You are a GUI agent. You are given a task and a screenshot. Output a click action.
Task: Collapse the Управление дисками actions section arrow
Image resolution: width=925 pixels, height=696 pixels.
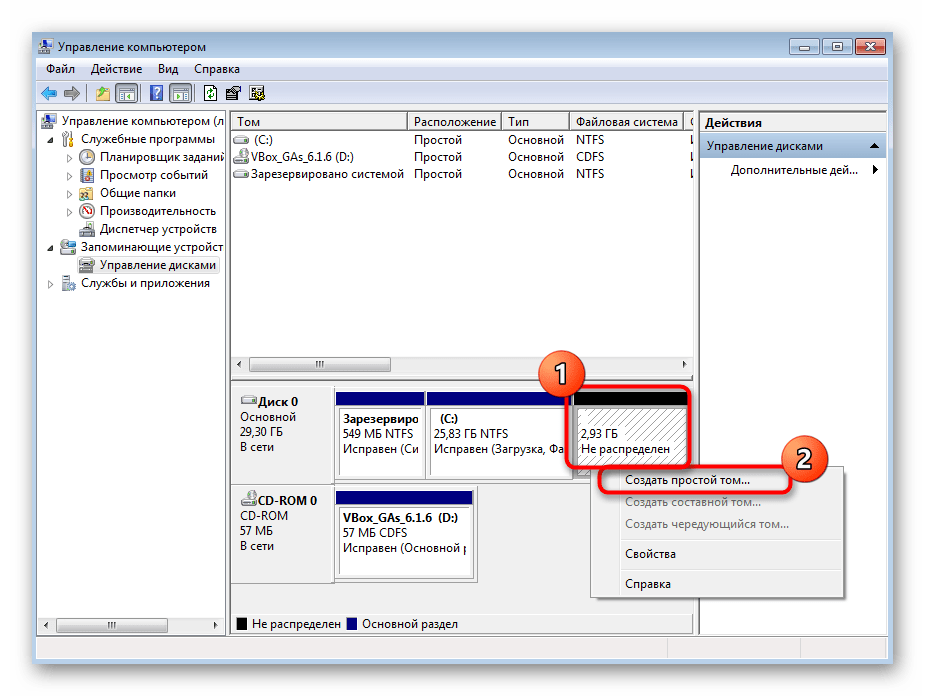874,146
